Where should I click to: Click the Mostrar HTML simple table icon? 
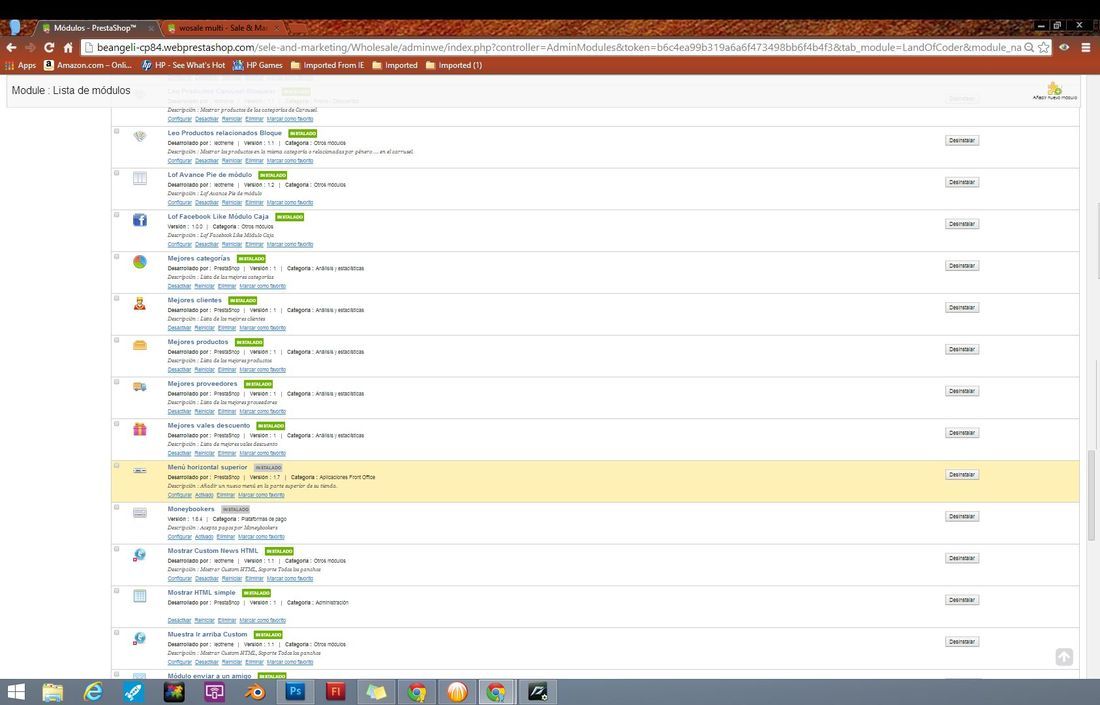click(140, 596)
